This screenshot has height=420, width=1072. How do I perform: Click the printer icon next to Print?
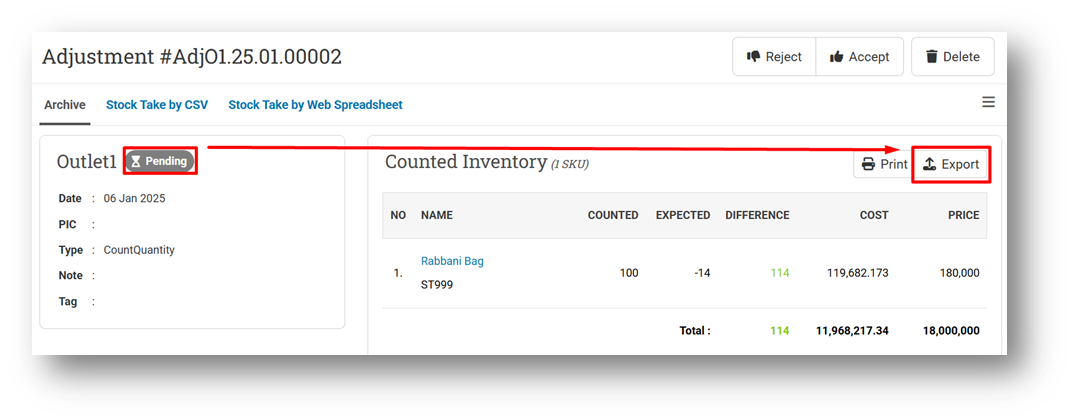pyautogui.click(x=868, y=164)
